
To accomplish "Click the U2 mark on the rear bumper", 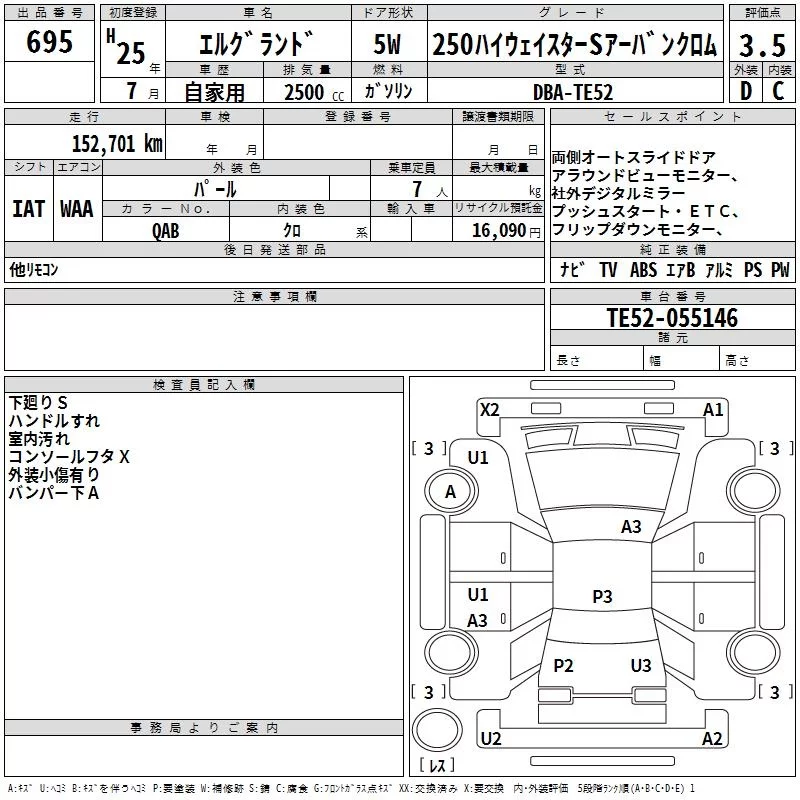I will [x=491, y=738].
